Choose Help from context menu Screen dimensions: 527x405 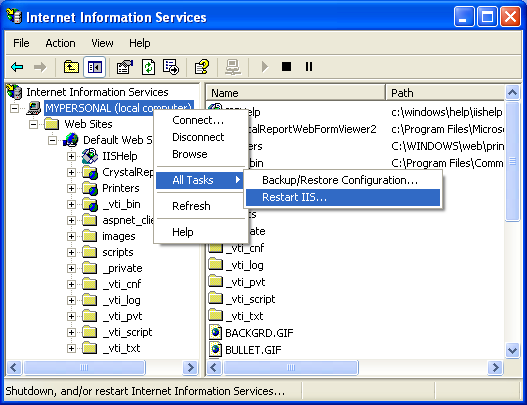point(200,232)
